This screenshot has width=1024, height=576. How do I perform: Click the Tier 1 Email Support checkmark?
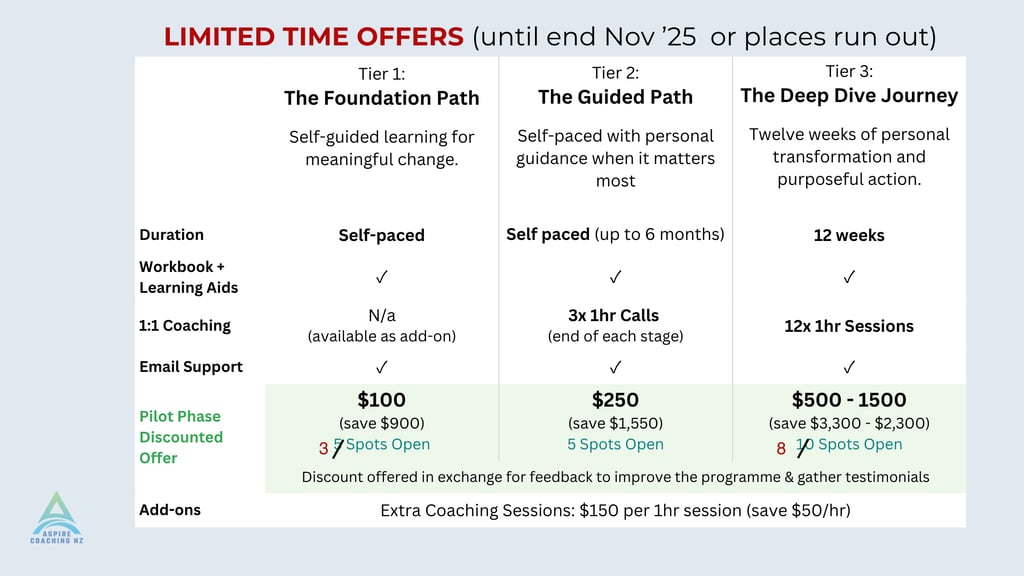381,367
